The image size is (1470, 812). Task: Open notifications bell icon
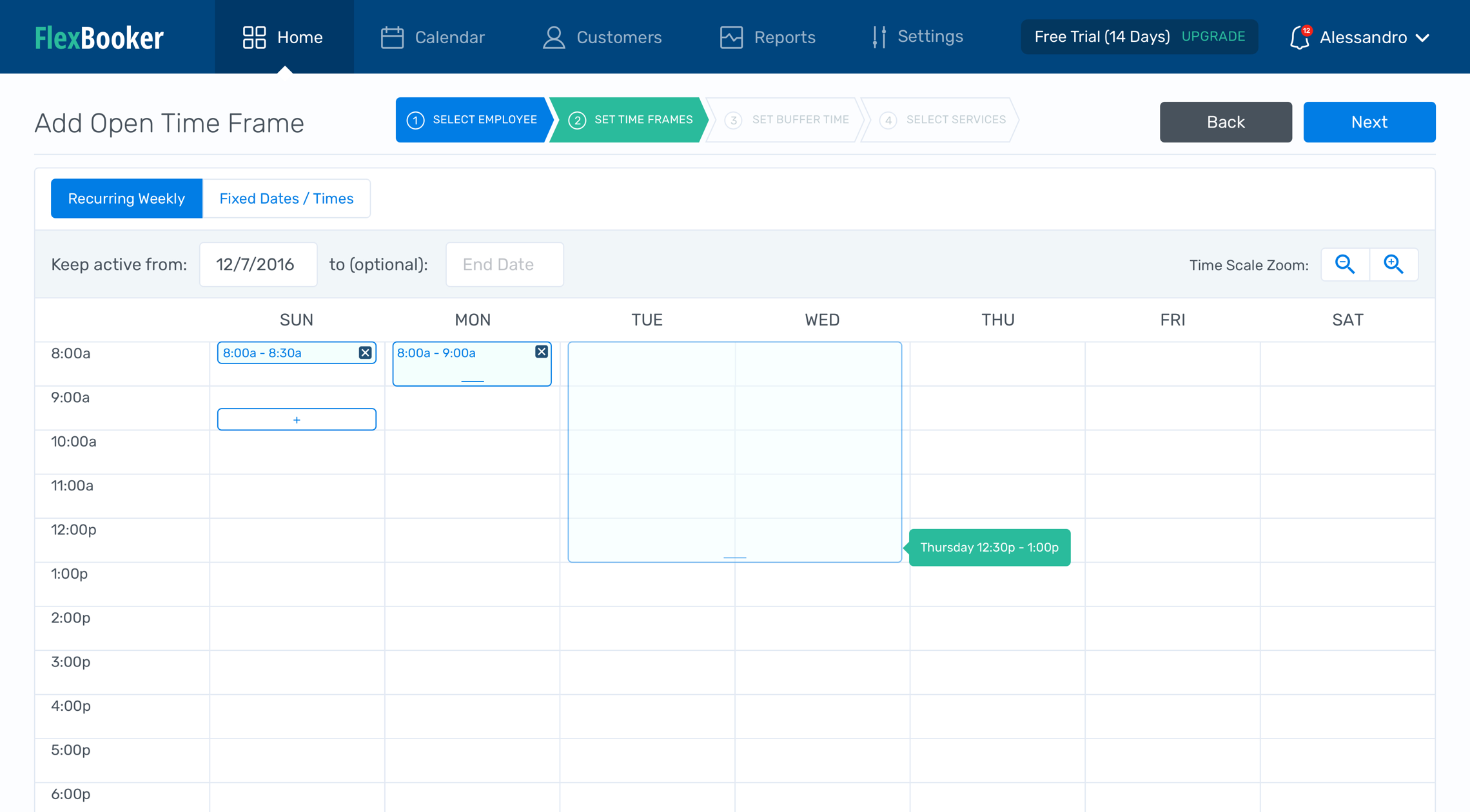[1299, 37]
